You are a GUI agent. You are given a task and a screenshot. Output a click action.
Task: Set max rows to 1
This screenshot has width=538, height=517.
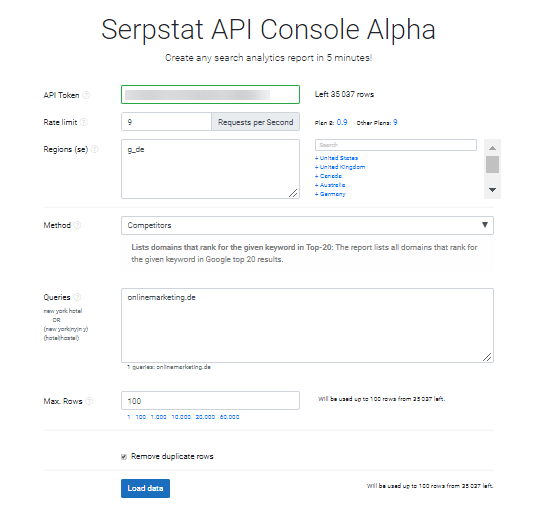click(x=129, y=417)
